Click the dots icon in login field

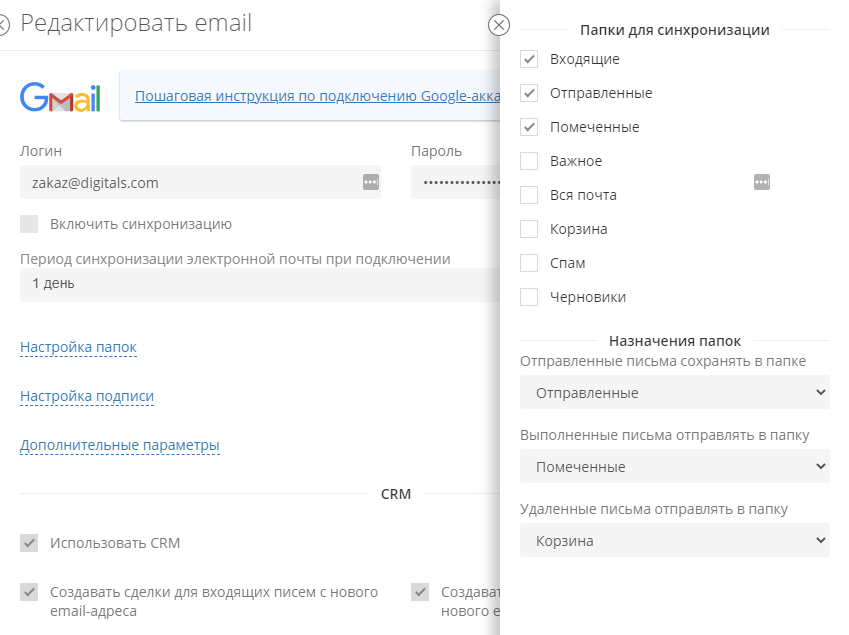tap(370, 182)
